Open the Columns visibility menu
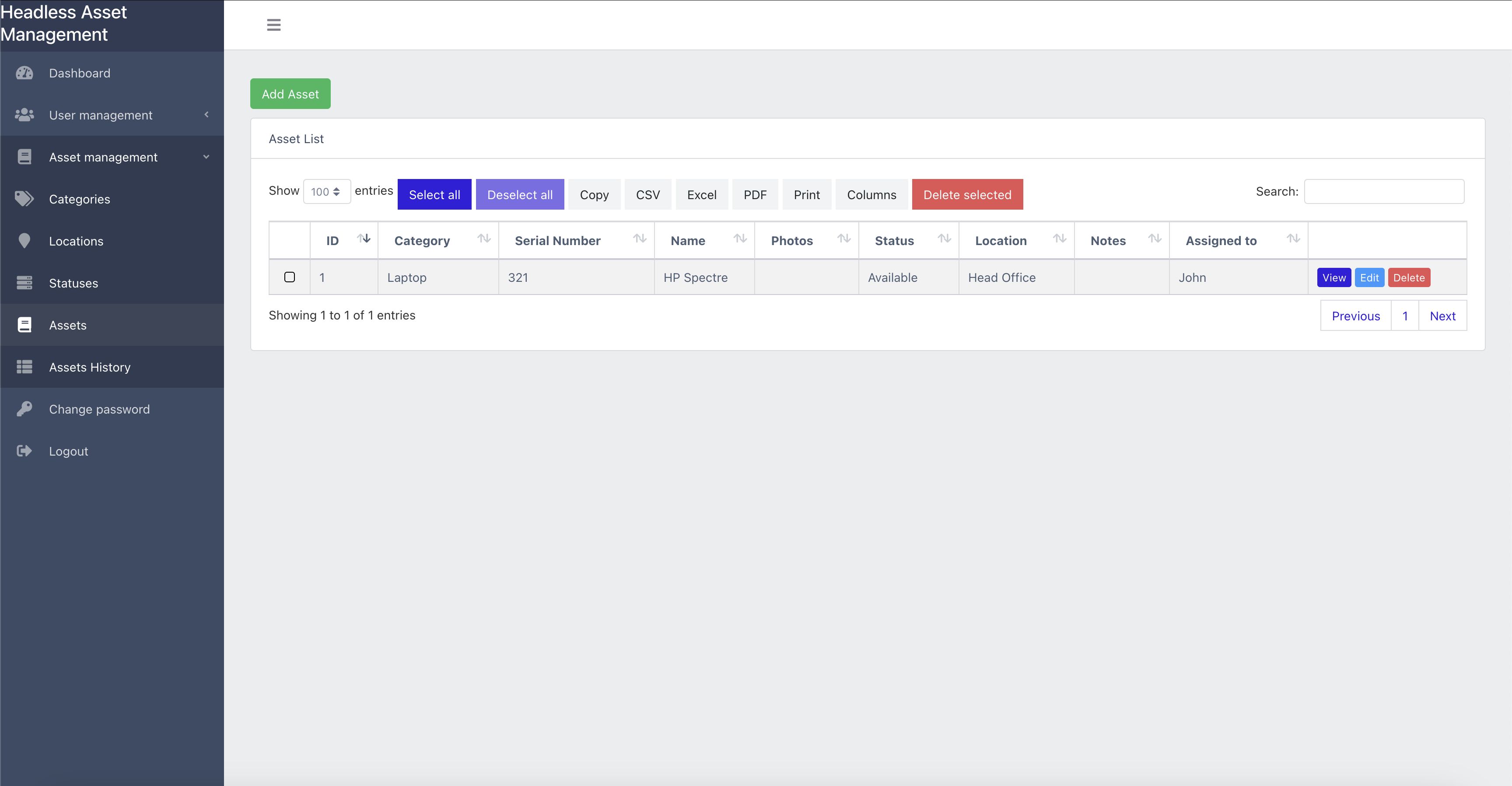This screenshot has height=786, width=1512. 871,194
